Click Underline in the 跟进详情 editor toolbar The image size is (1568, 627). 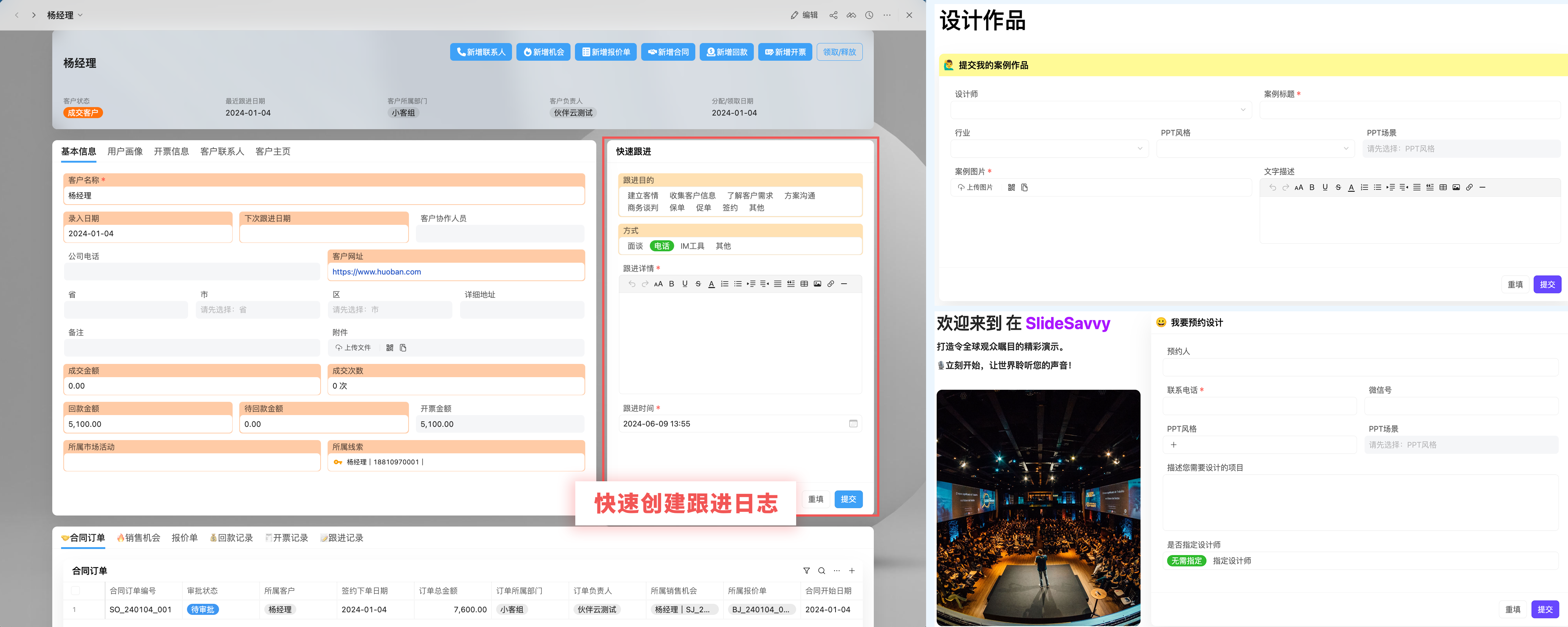click(685, 284)
